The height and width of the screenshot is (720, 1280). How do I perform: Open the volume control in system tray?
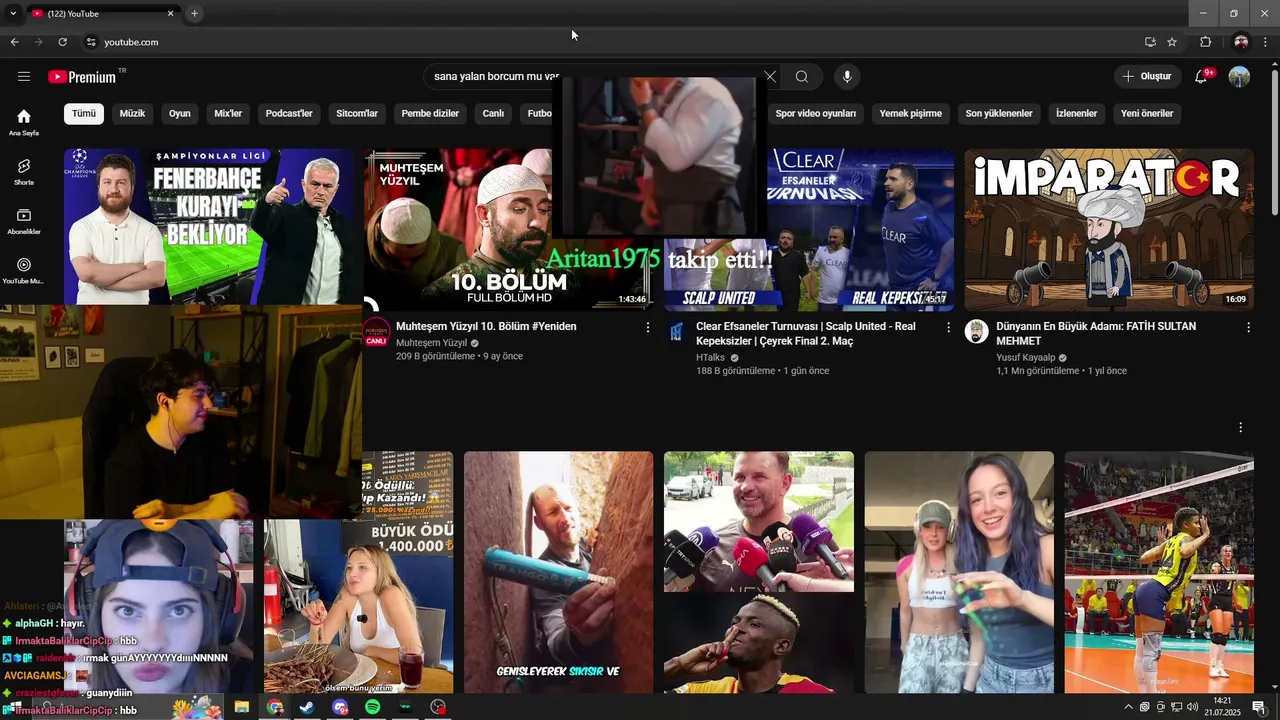[1192, 707]
